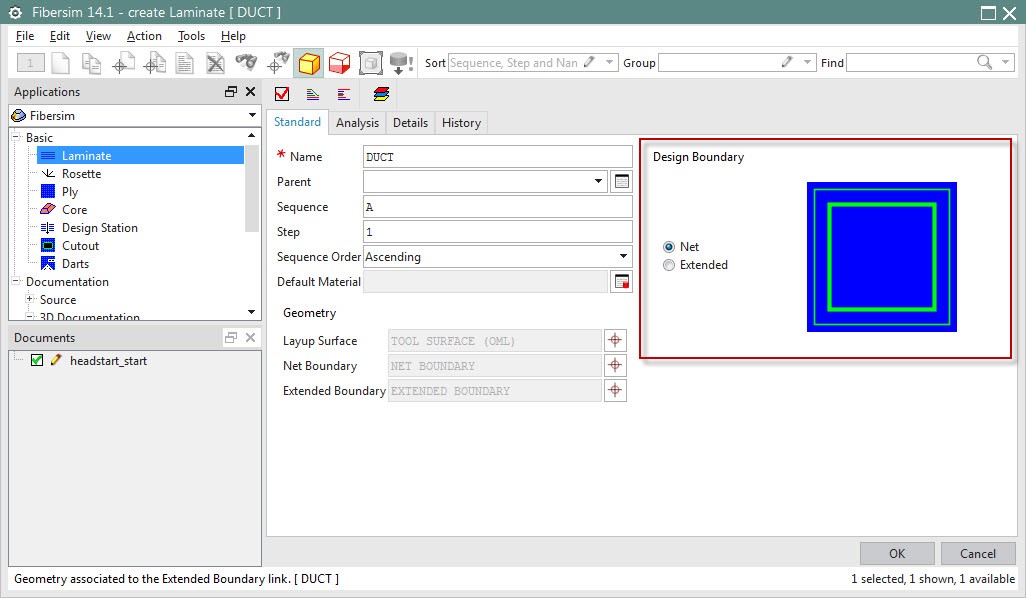Viewport: 1026px width, 598px height.
Task: Open the Tools menu
Action: (x=191, y=35)
